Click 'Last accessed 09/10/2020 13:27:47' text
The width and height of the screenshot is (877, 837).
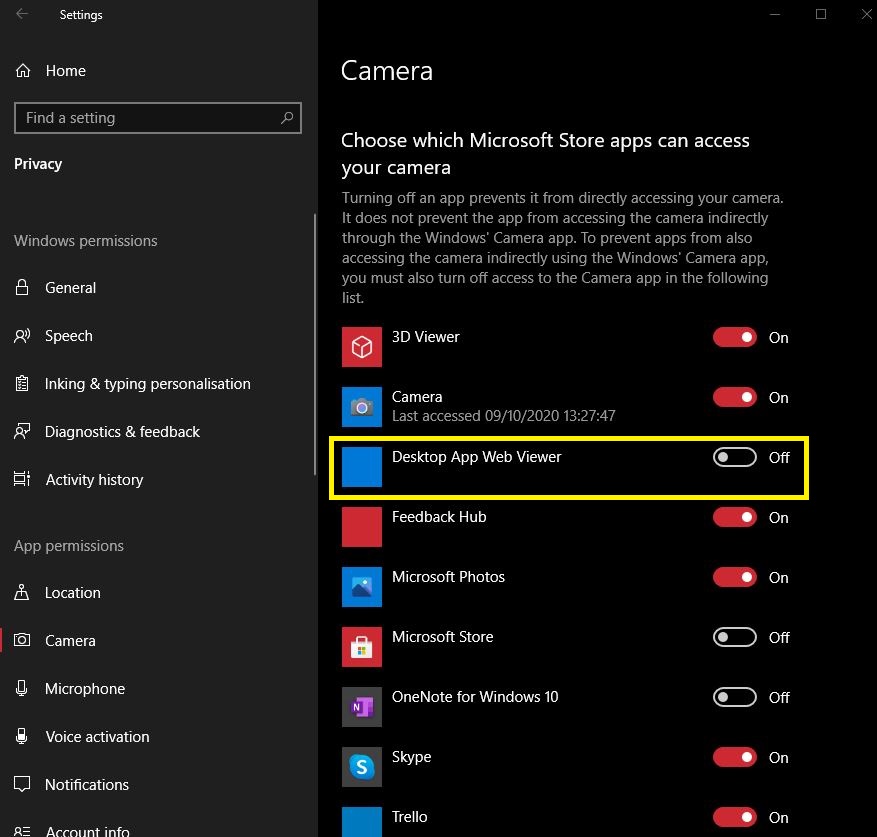pyautogui.click(x=503, y=416)
